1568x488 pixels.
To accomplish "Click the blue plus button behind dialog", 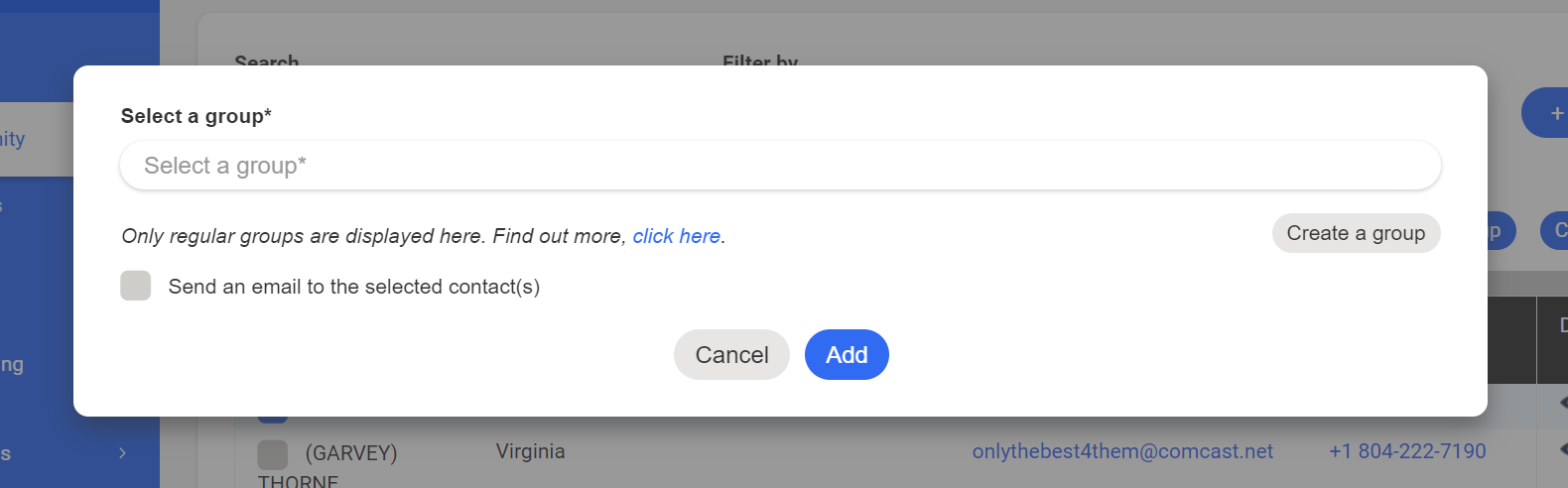I will point(1548,113).
